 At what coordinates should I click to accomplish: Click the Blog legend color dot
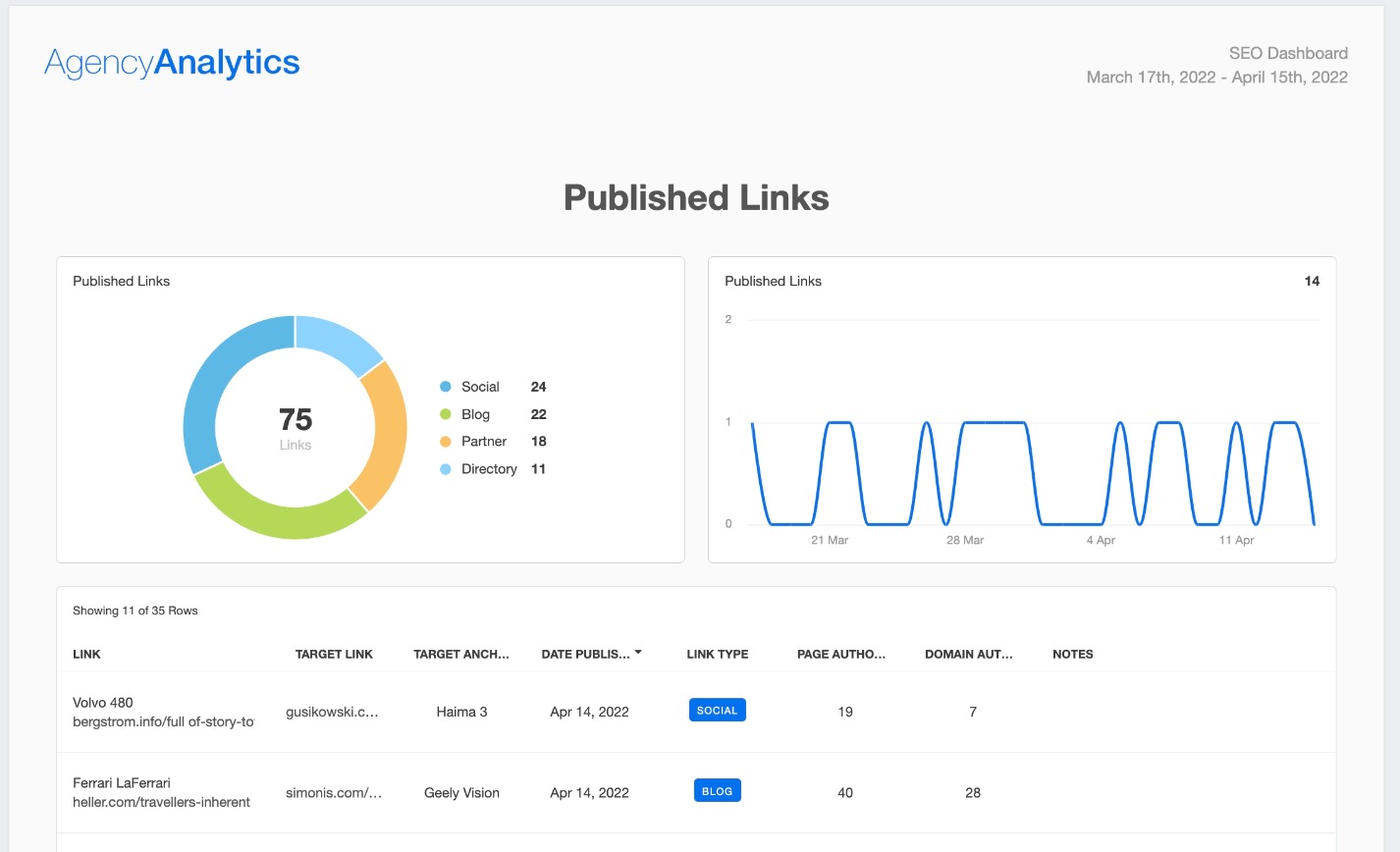pos(446,414)
